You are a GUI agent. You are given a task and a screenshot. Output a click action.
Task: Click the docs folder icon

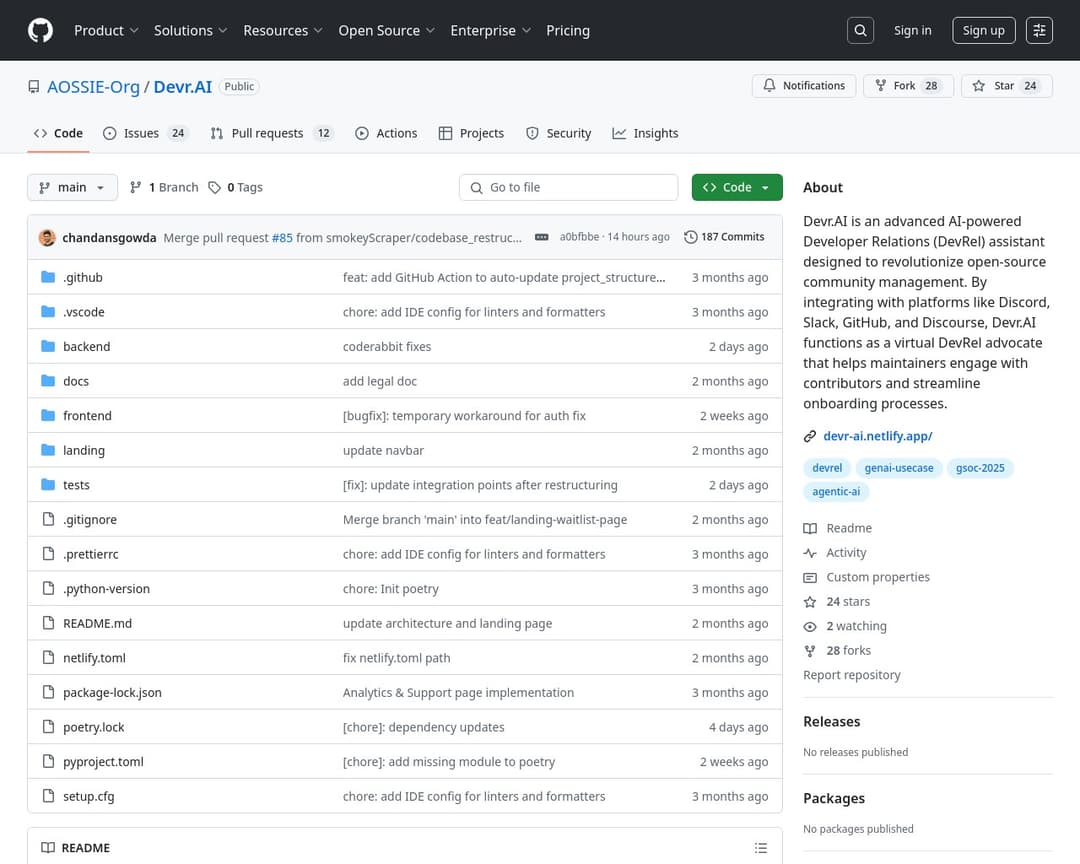click(48, 380)
